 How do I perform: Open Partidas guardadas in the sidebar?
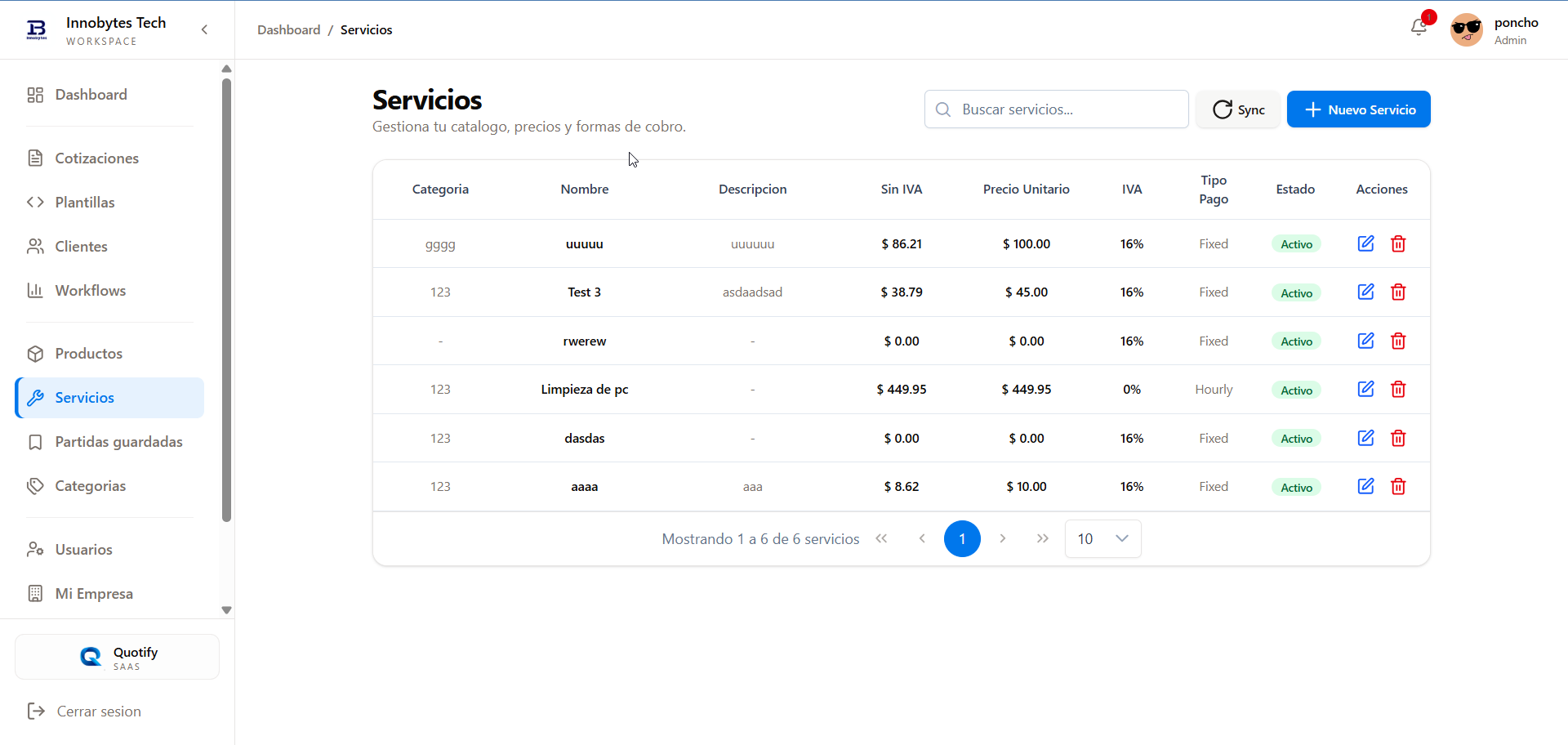coord(109,442)
